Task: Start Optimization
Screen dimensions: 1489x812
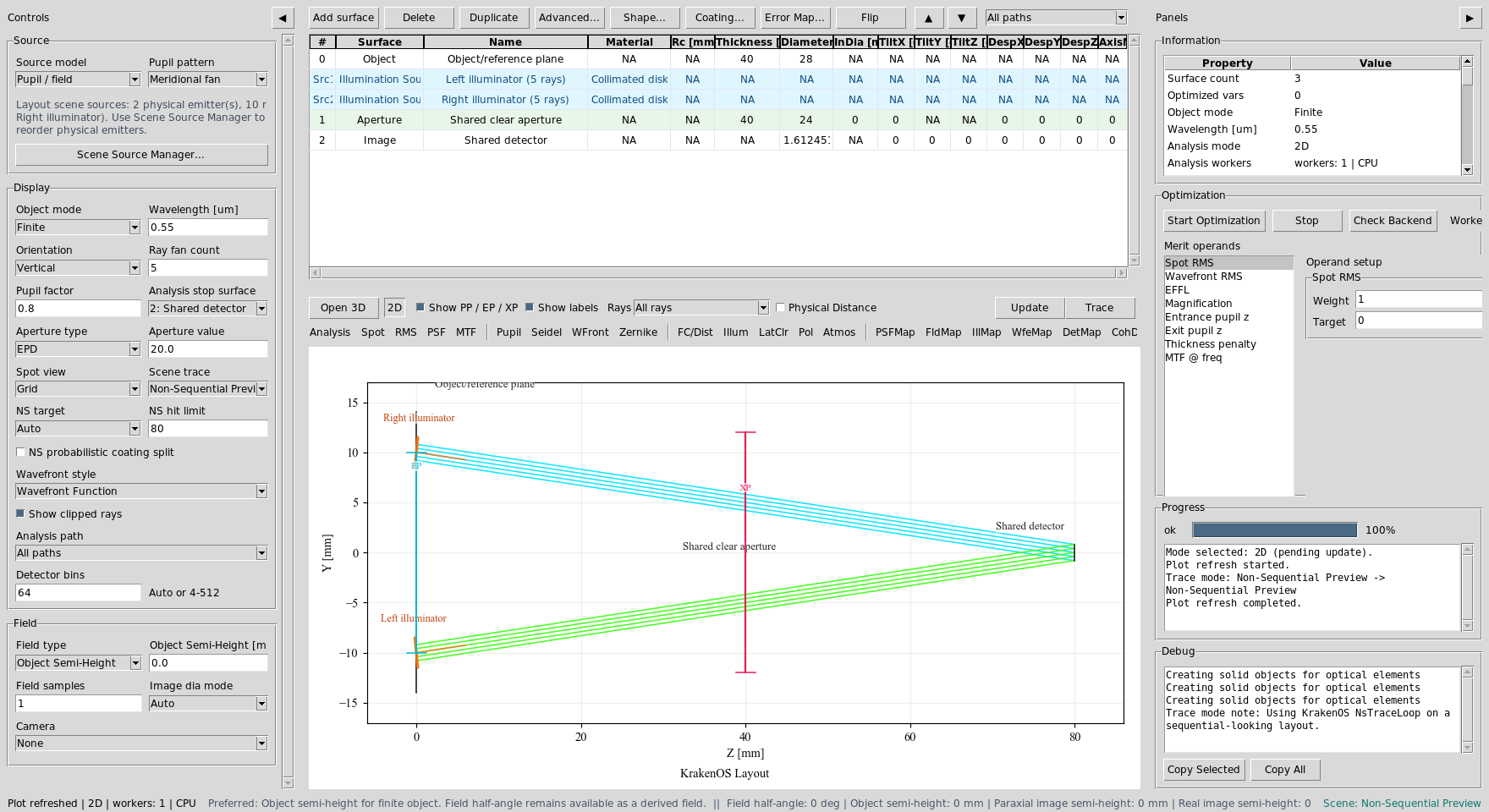Action: click(1214, 221)
